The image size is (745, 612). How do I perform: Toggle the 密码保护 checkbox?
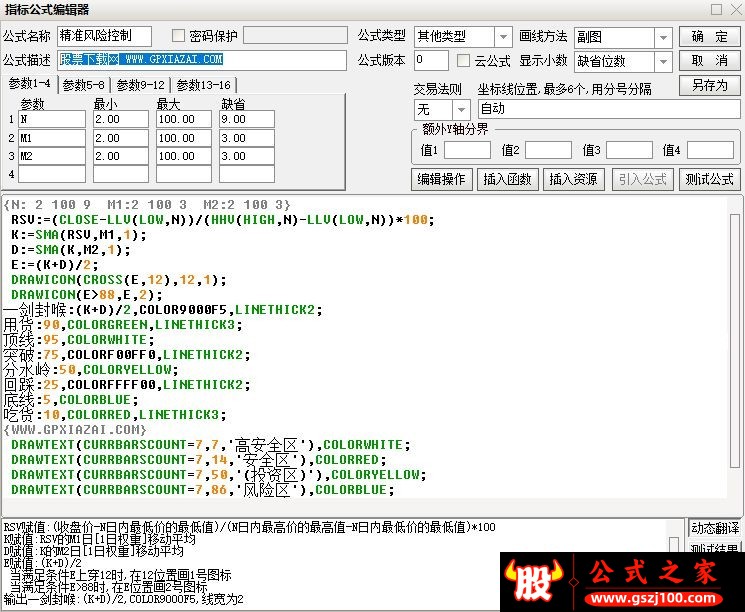[178, 36]
